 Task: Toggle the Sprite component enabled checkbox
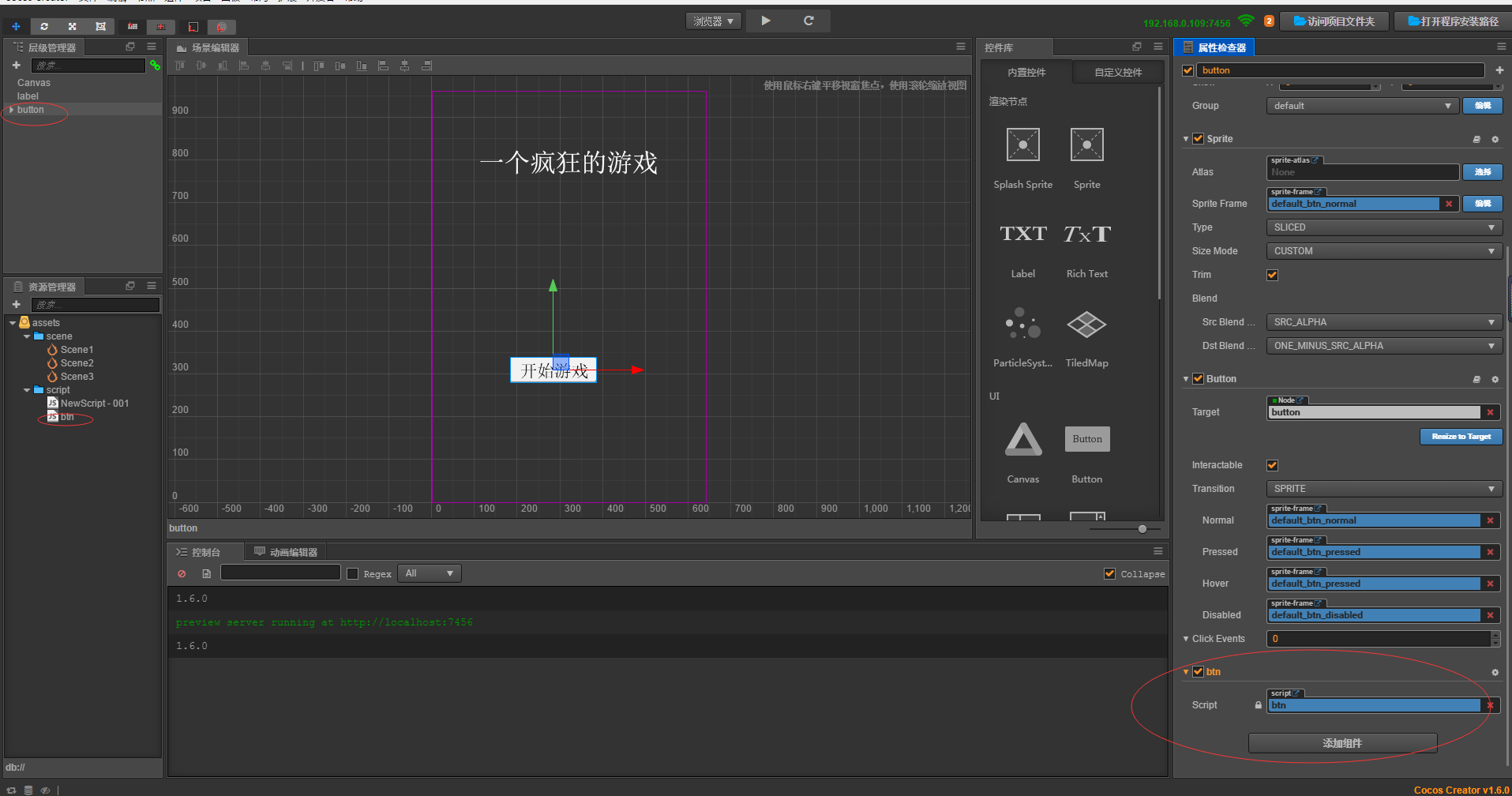pyautogui.click(x=1198, y=138)
